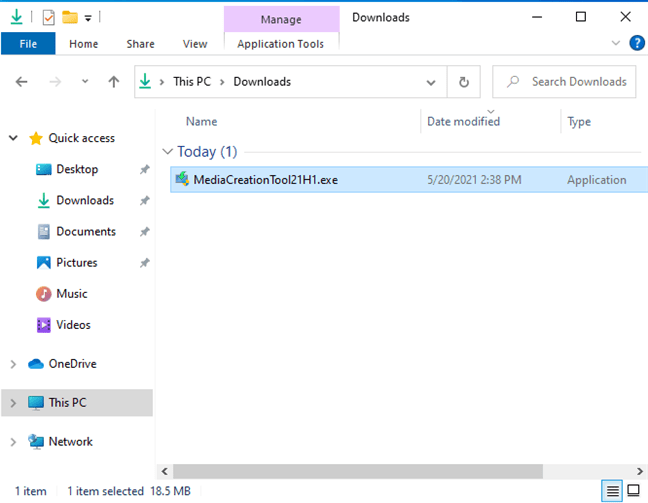The image size is (648, 503).
Task: Open Pictures in the navigation pane
Action: click(x=76, y=262)
